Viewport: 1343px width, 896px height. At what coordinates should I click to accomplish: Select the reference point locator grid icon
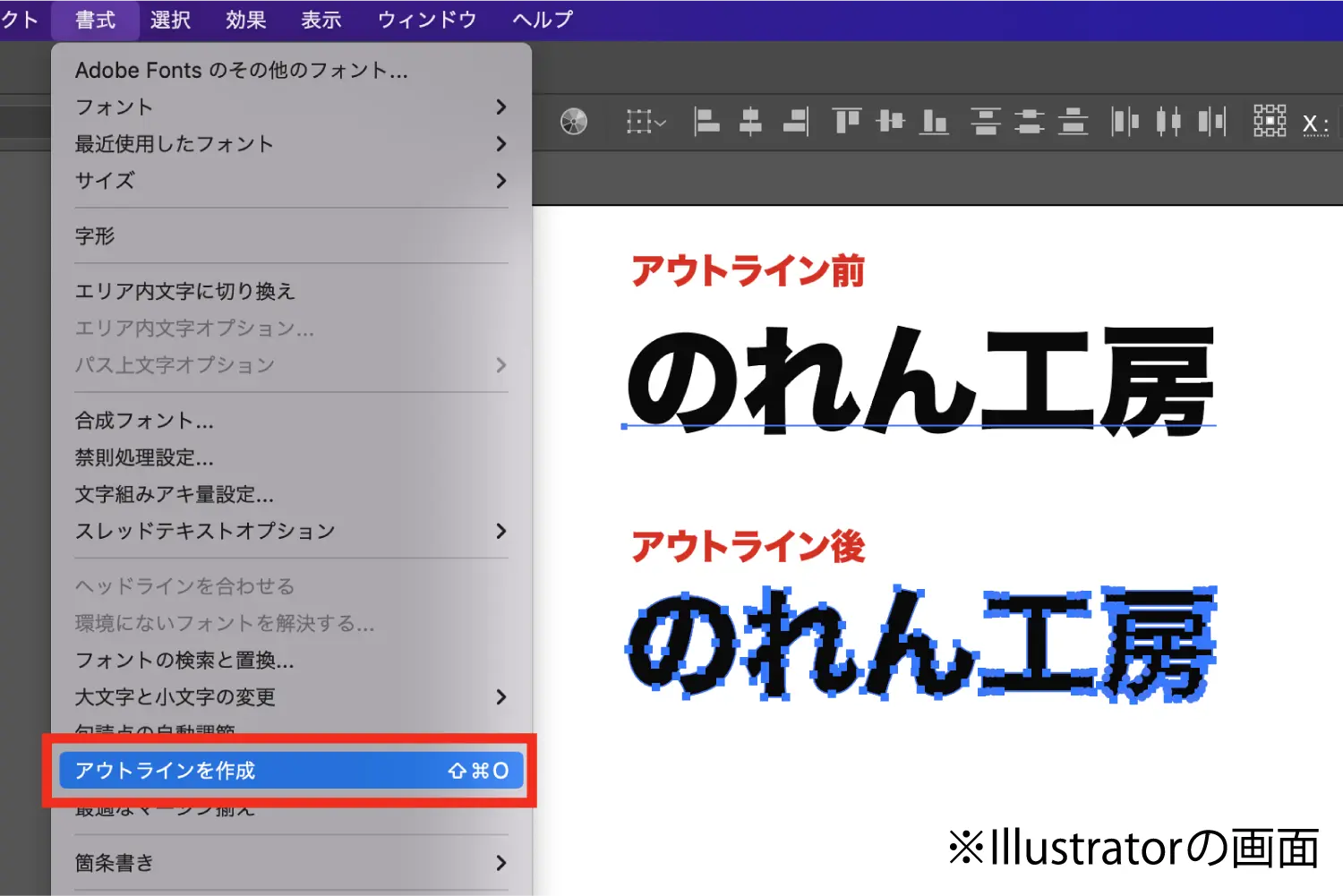coord(1270,122)
